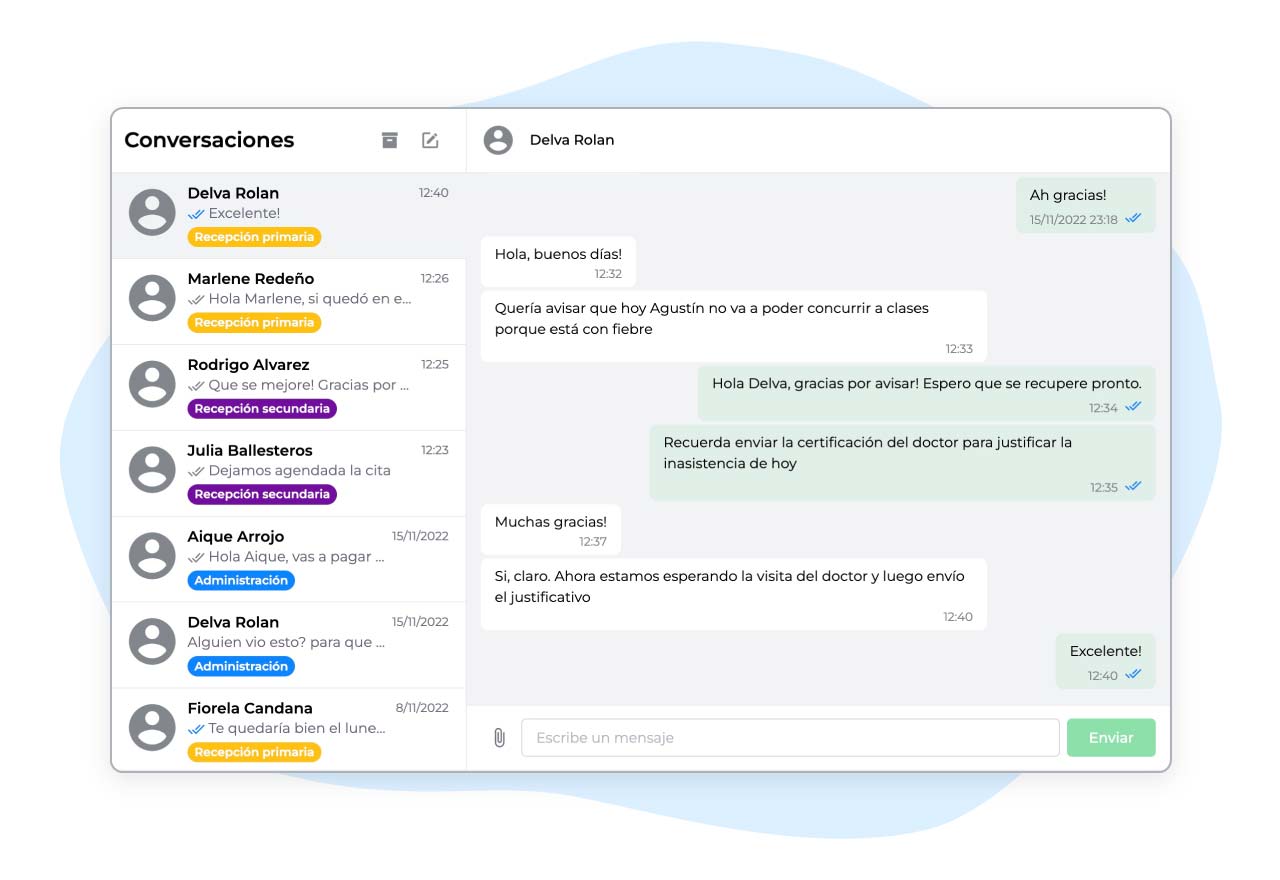Click the Recepción primaria tag under Delva Rolan
Viewport: 1280px width, 880px height.
pos(253,236)
